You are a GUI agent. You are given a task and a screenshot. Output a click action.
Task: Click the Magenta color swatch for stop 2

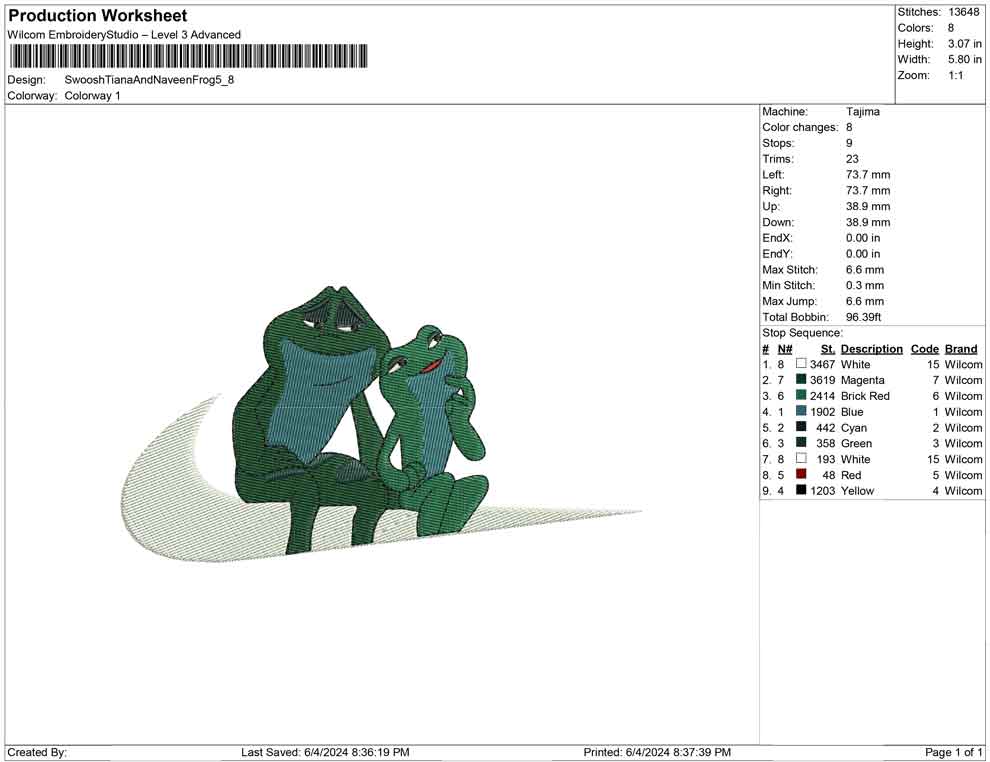point(801,379)
